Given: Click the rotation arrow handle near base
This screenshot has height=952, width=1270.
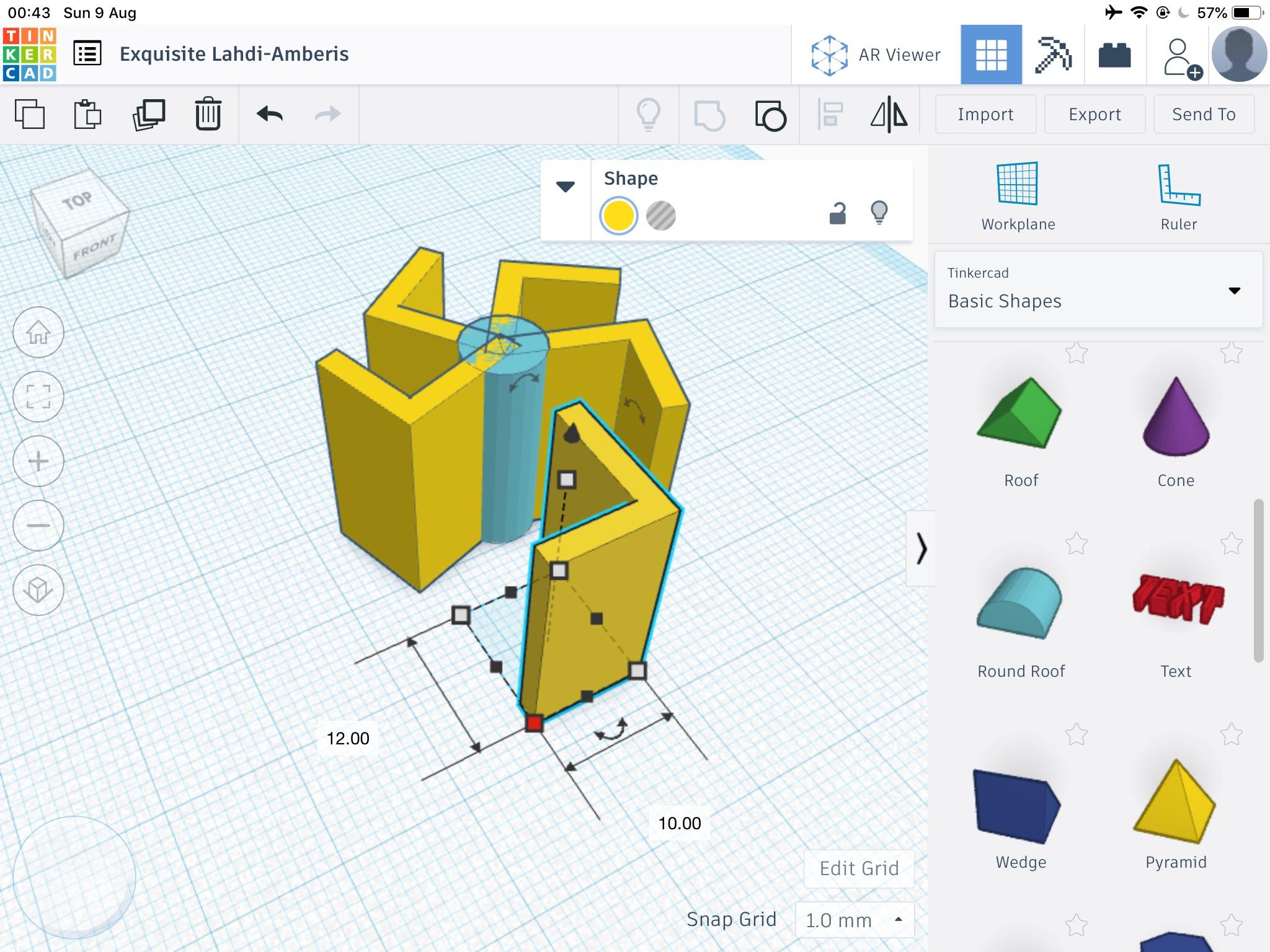Looking at the screenshot, I should (612, 730).
